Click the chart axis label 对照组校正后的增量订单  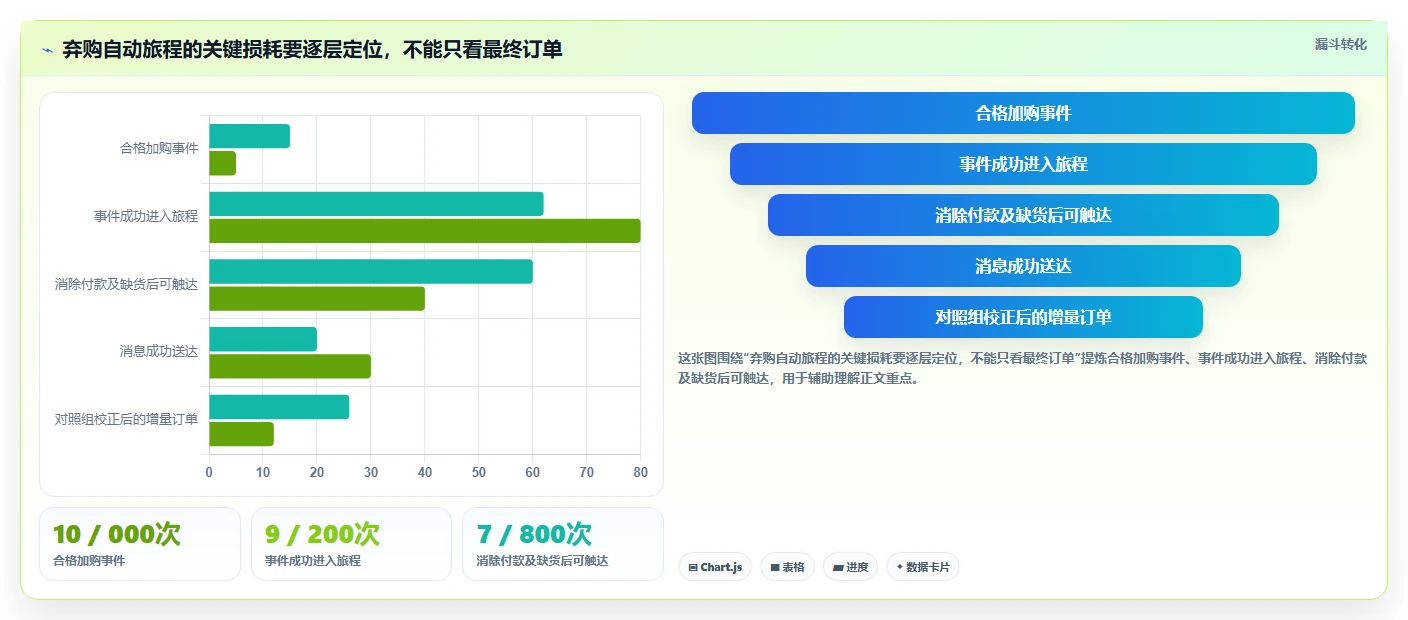pos(126,419)
